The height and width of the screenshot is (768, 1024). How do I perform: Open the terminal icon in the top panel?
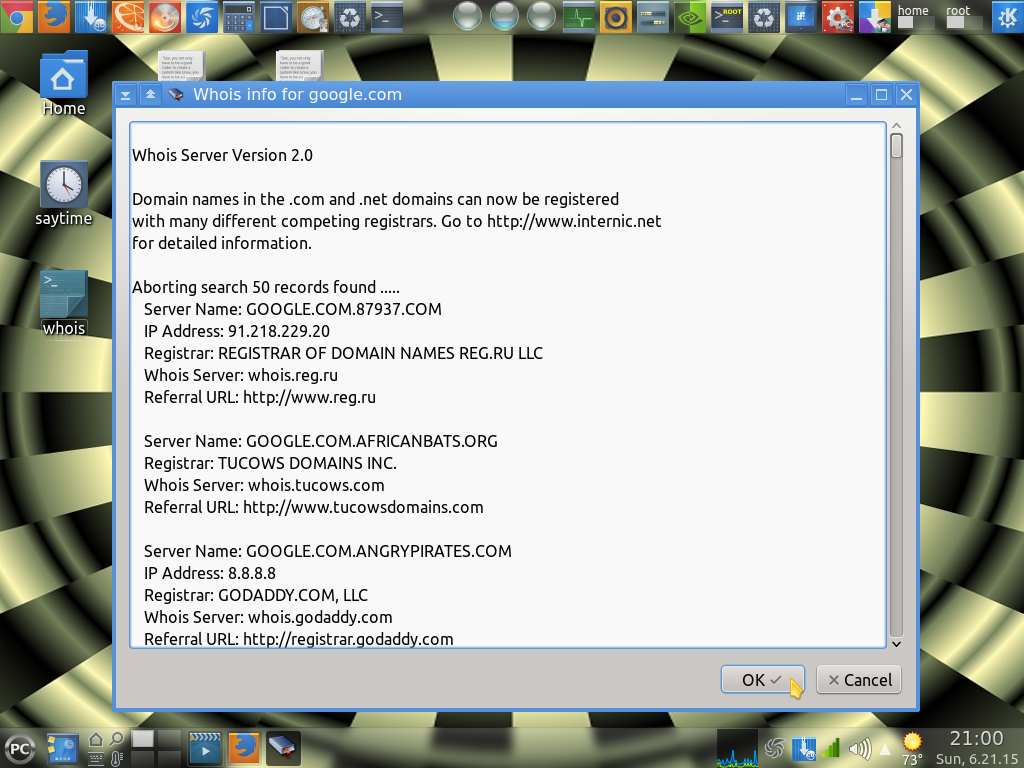point(387,17)
